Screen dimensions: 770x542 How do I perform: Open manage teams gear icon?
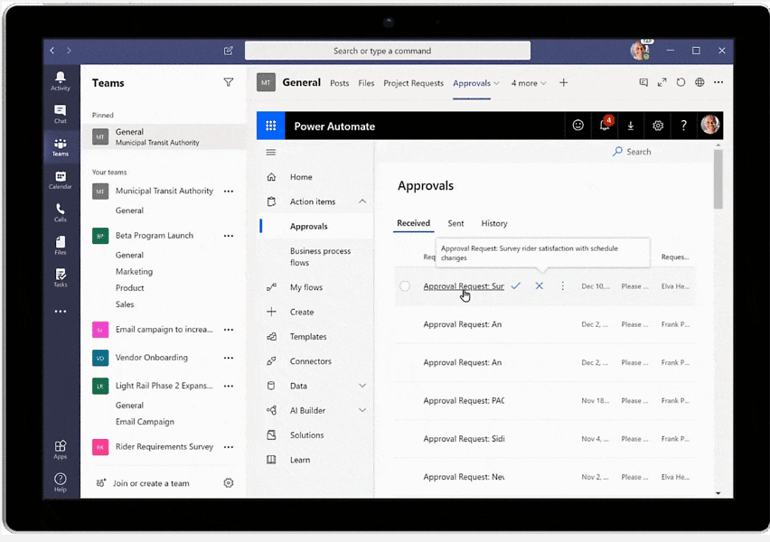click(228, 483)
